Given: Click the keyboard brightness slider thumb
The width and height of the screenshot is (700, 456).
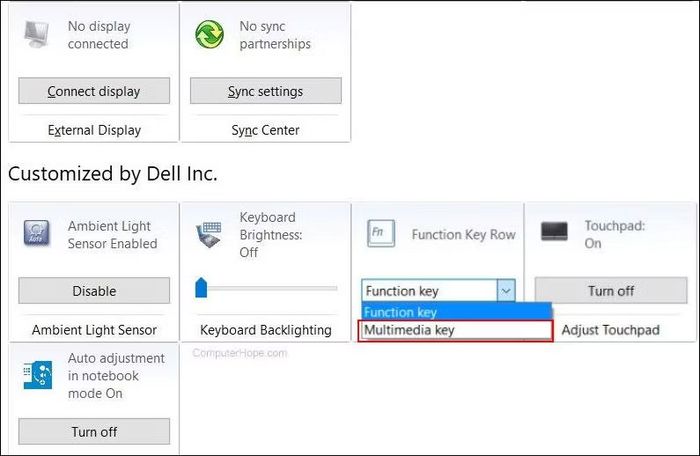Looking at the screenshot, I should coord(201,288).
